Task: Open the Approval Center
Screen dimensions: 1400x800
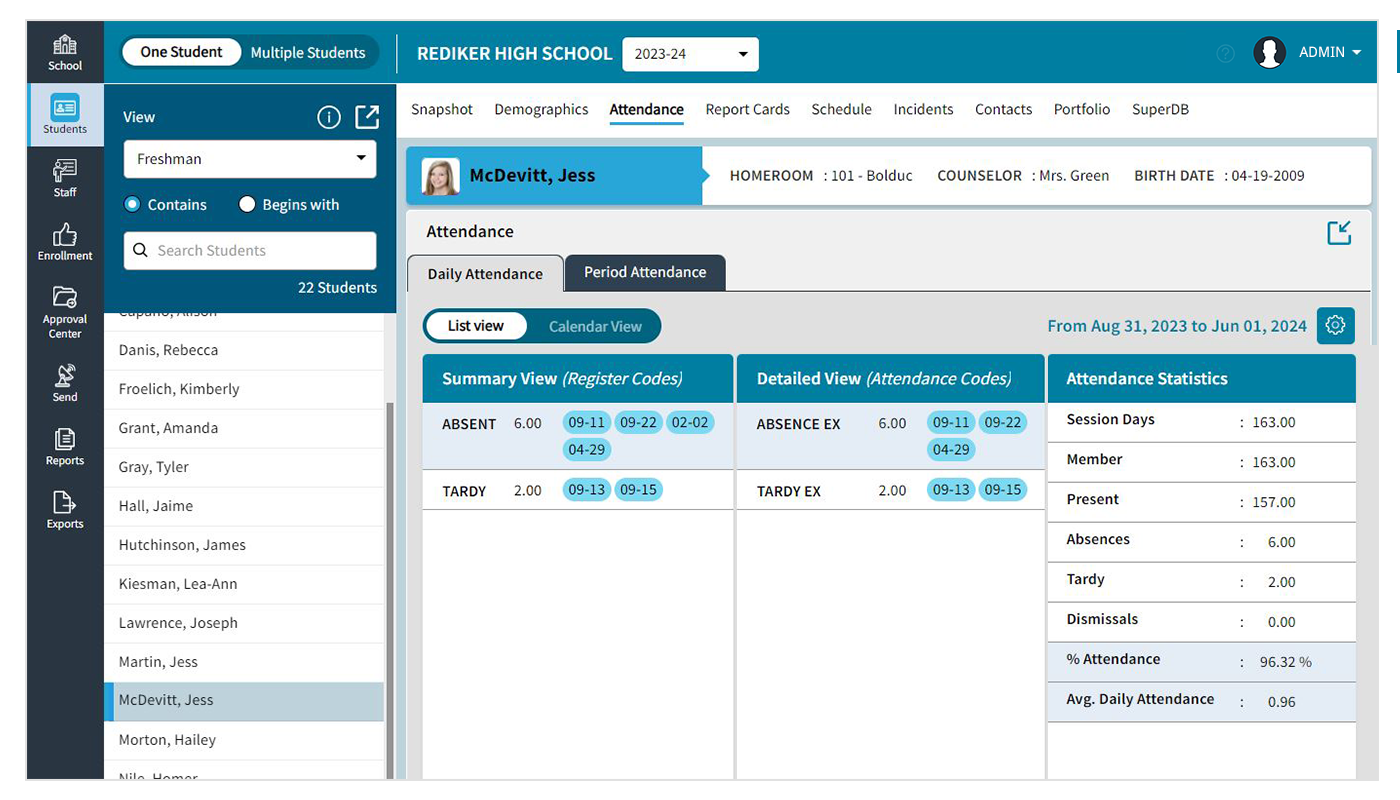Action: click(x=64, y=310)
